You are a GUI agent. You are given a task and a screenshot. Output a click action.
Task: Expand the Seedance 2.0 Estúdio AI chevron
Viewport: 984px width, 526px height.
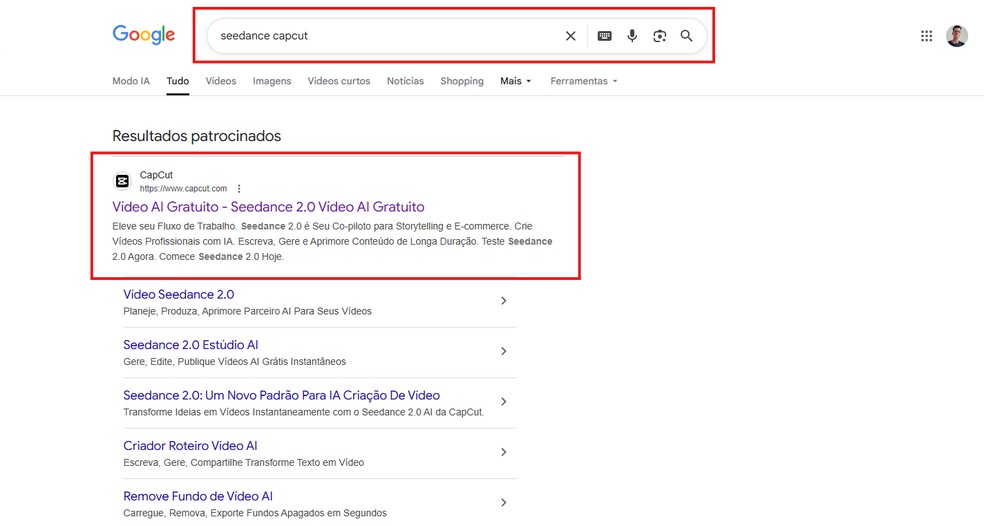coord(503,351)
